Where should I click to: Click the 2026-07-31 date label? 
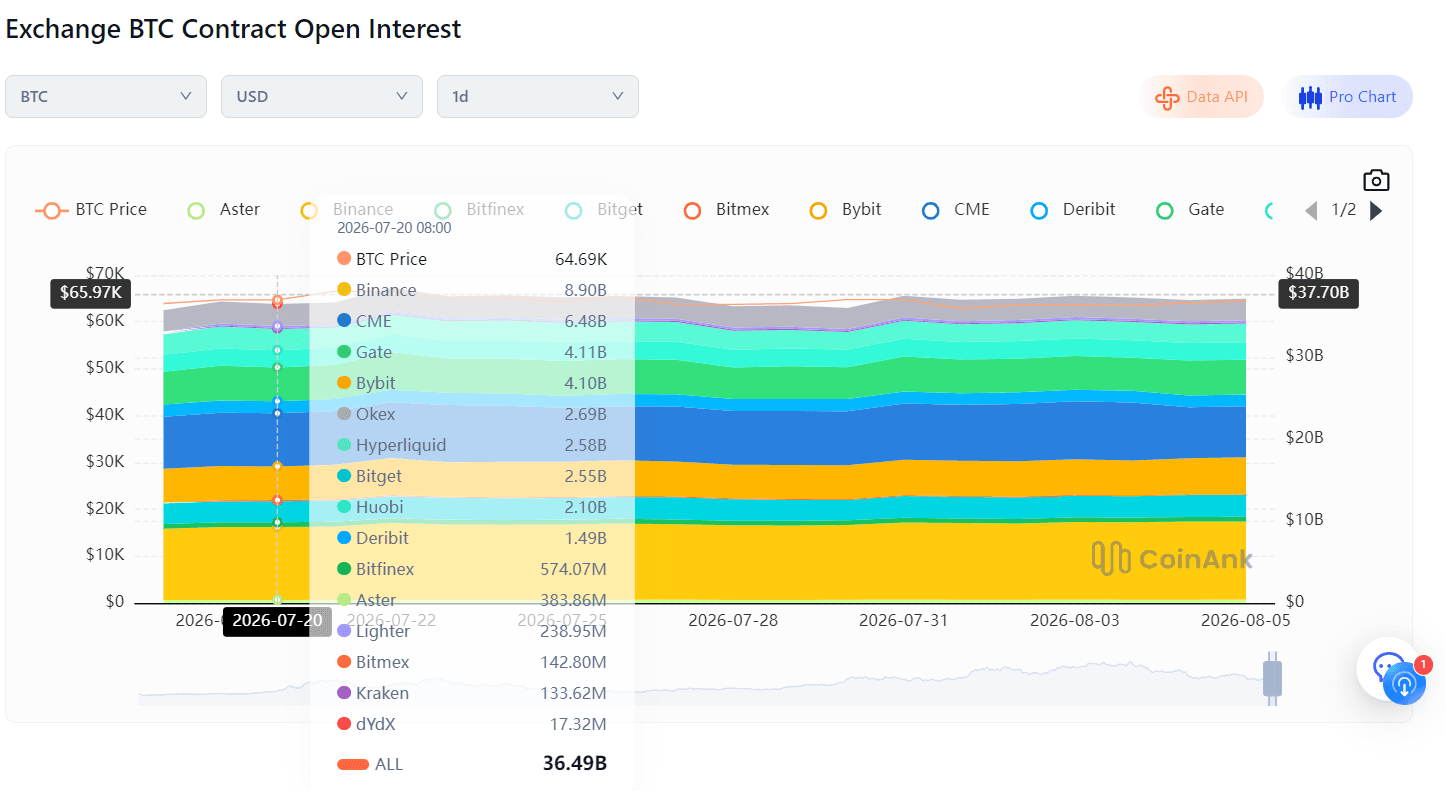[x=904, y=621]
